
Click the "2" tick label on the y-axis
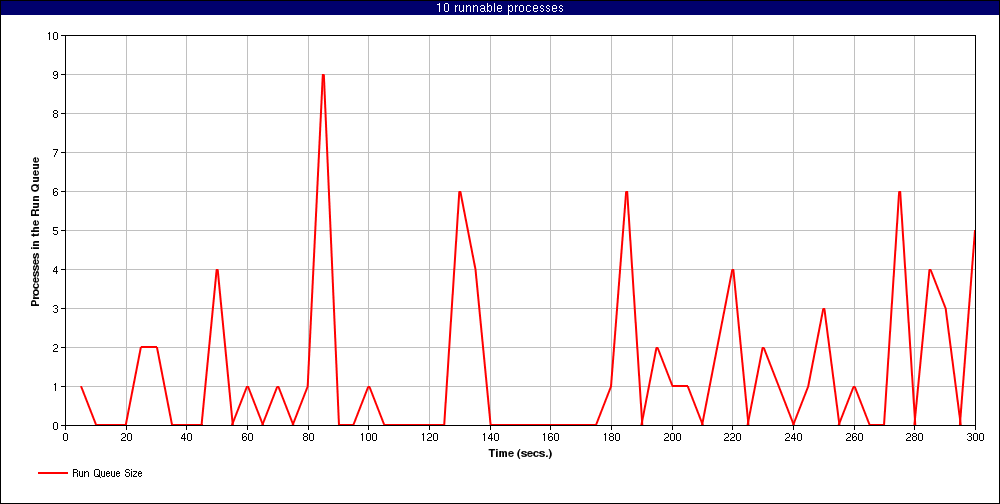[56, 348]
